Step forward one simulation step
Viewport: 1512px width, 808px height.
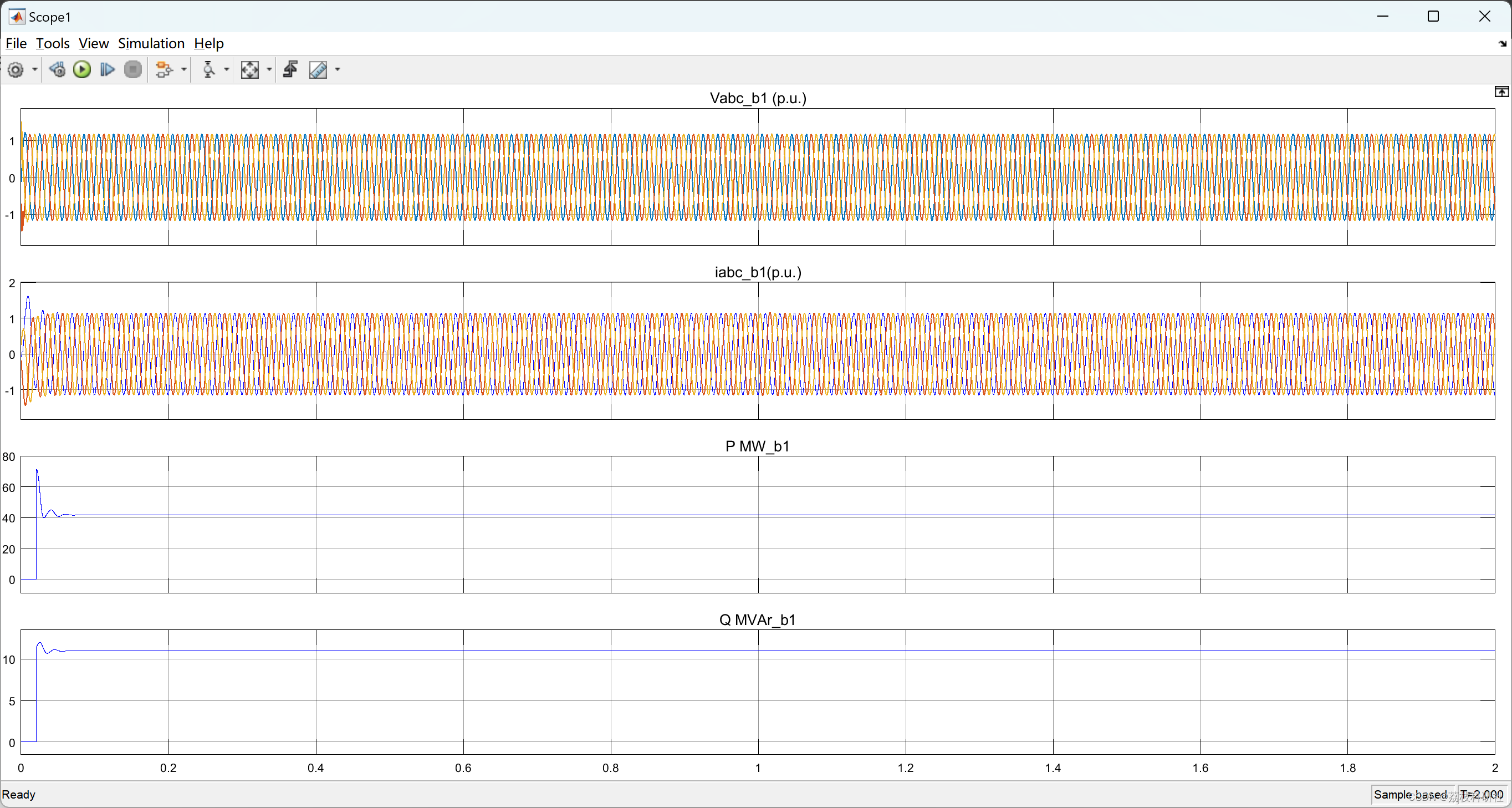click(x=108, y=70)
